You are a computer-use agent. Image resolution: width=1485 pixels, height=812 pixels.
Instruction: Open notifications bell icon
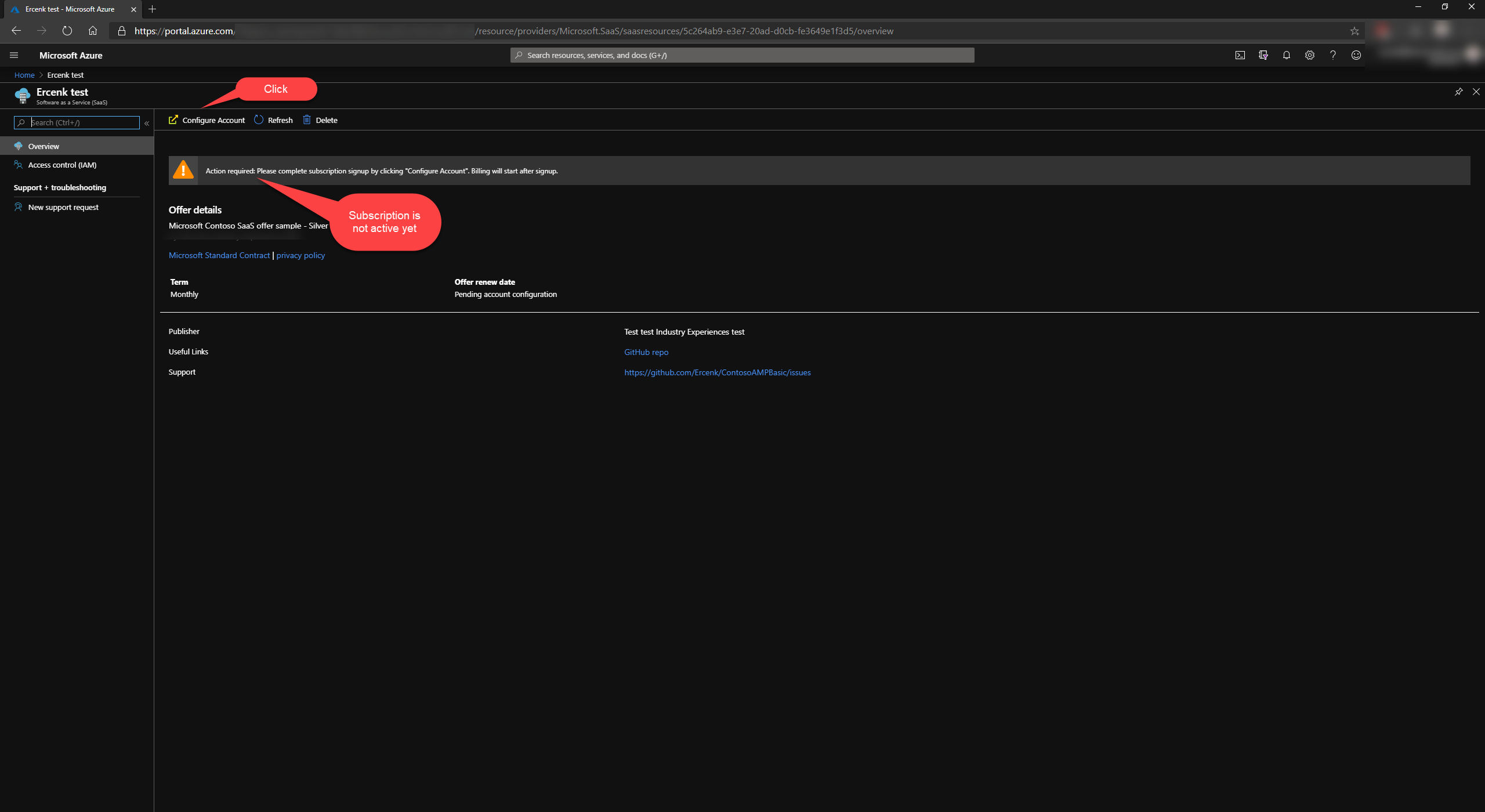1286,55
